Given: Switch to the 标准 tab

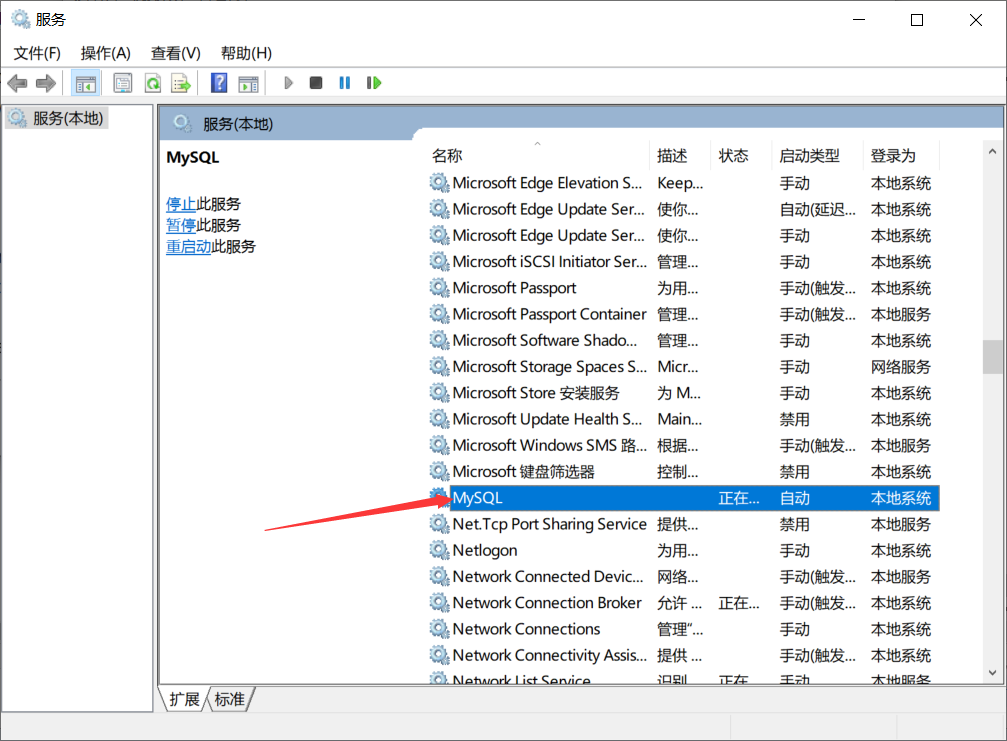Looking at the screenshot, I should (x=229, y=699).
